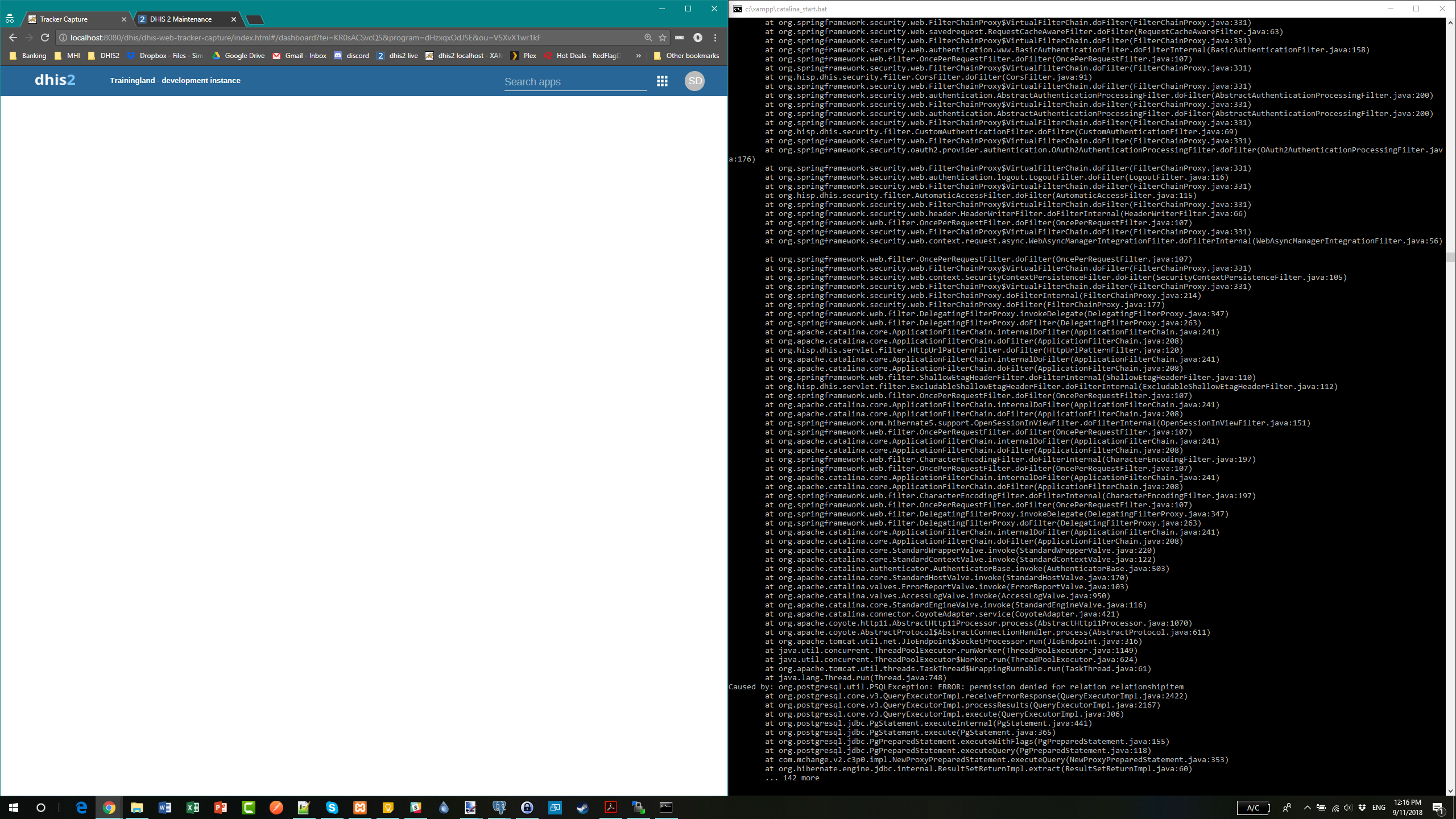Image resolution: width=1456 pixels, height=819 pixels.
Task: Open pgAdmin elephant icon in taskbar
Action: 499,807
